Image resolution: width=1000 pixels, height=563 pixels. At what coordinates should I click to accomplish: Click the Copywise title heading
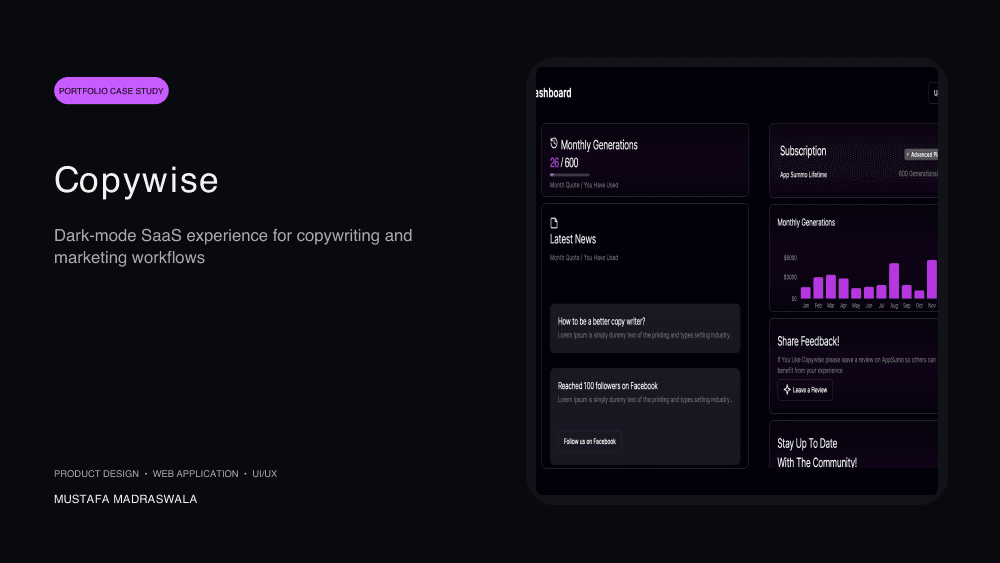pos(136,180)
